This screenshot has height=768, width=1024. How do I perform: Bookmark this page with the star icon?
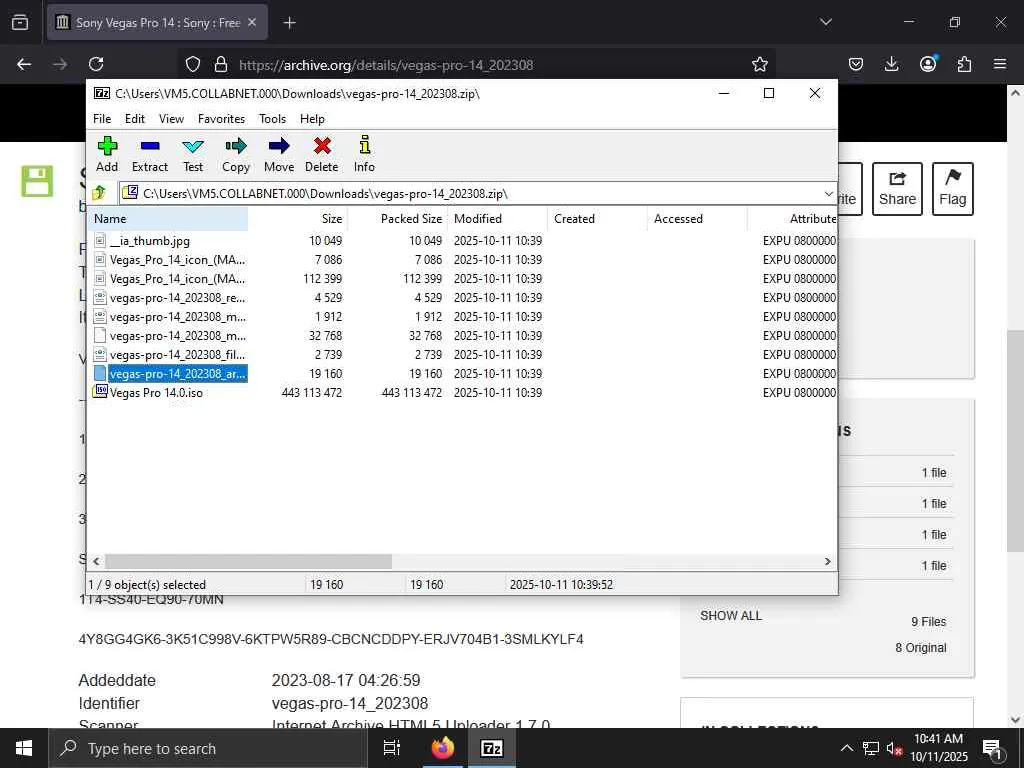pyautogui.click(x=760, y=64)
